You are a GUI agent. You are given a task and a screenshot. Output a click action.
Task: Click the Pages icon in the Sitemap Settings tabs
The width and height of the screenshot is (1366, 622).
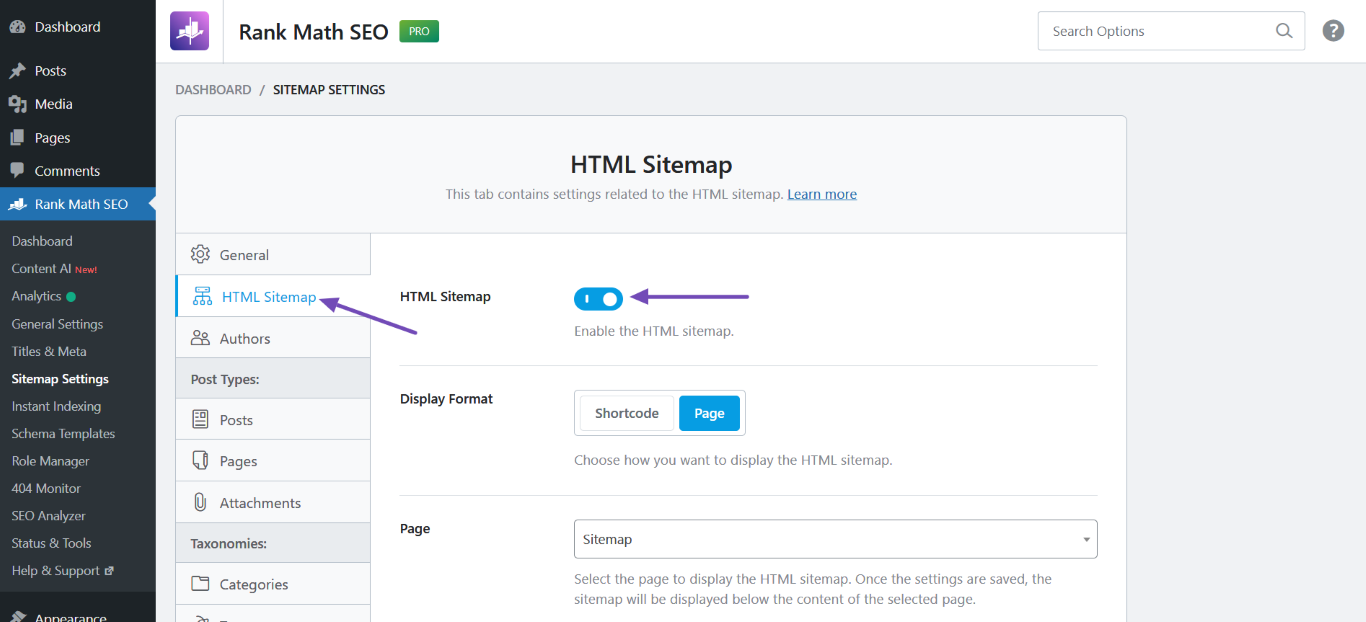[200, 461]
